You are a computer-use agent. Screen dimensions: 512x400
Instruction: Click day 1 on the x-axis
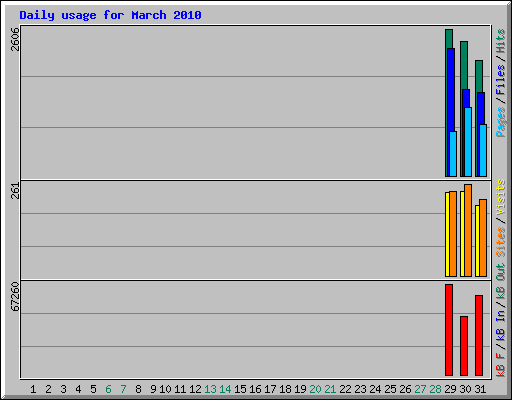(x=33, y=389)
